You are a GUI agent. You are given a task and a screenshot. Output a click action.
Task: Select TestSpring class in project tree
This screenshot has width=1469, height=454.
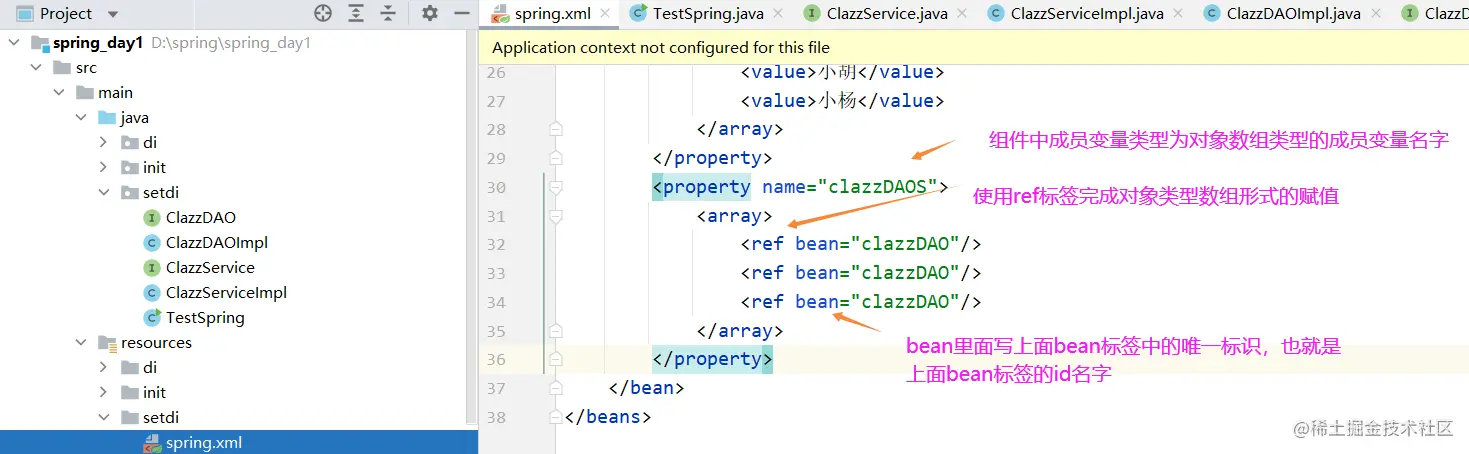tap(205, 318)
